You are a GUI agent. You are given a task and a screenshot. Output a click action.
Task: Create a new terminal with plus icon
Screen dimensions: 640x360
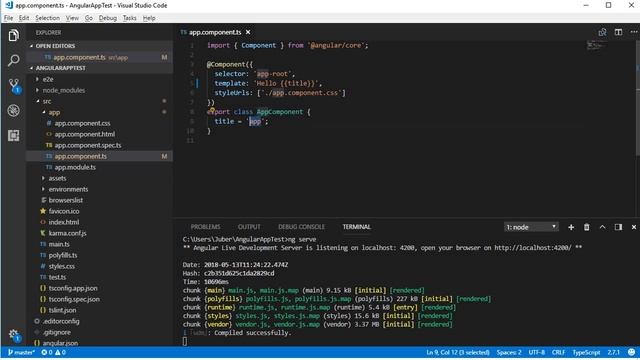pos(571,227)
